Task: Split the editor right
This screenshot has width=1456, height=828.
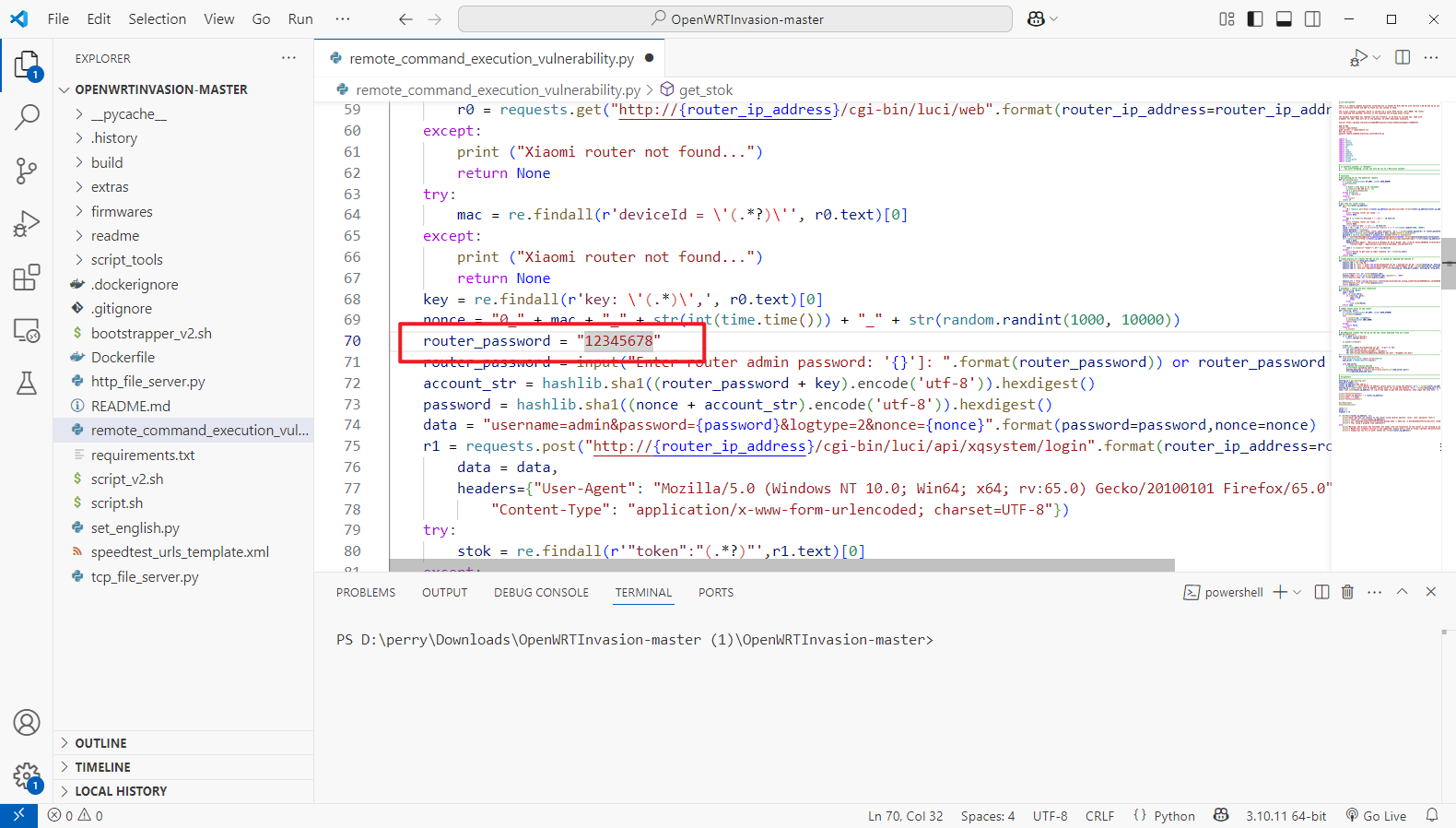Action: (x=1403, y=57)
